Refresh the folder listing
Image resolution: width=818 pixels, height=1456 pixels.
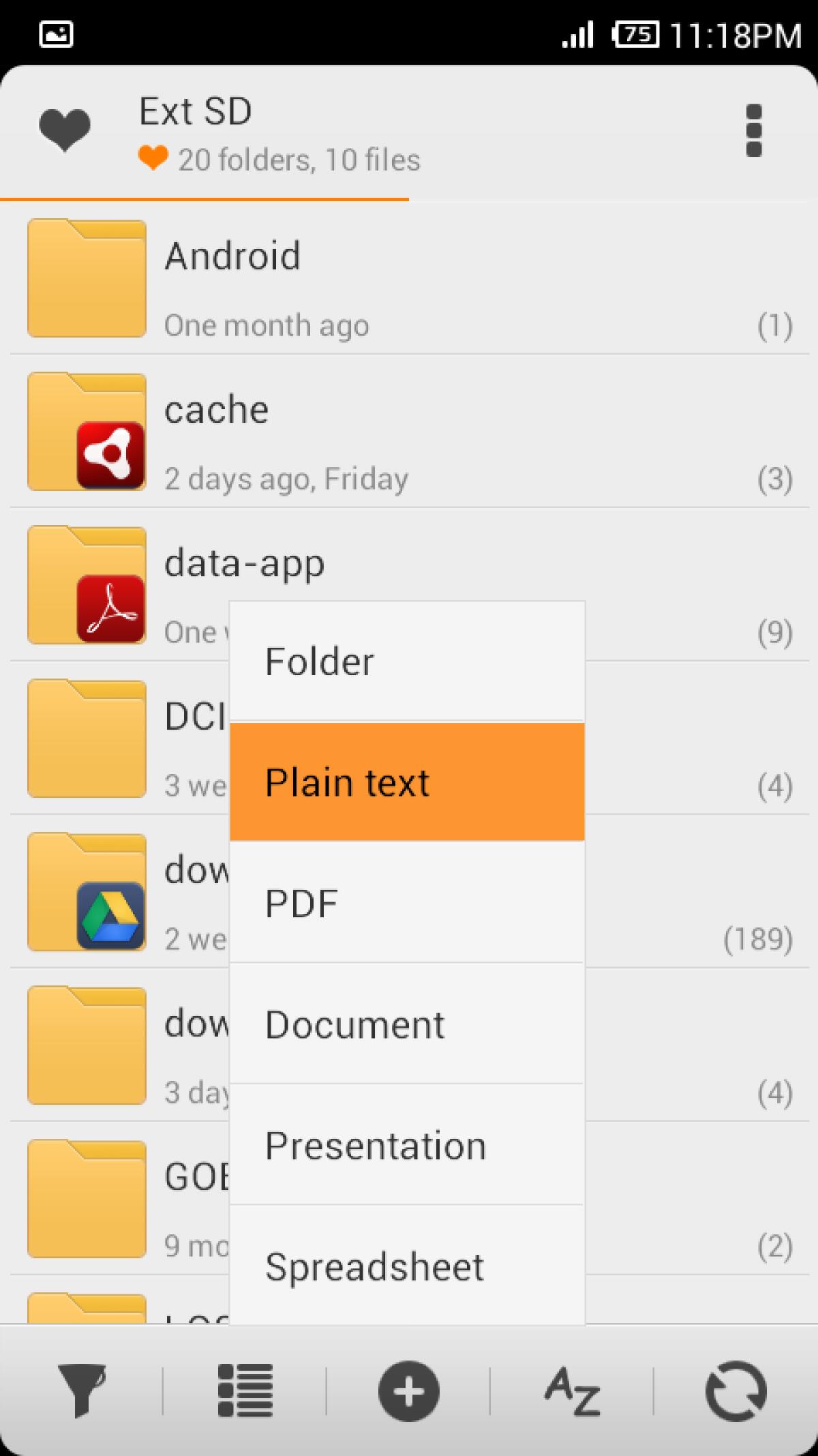coord(738,1390)
